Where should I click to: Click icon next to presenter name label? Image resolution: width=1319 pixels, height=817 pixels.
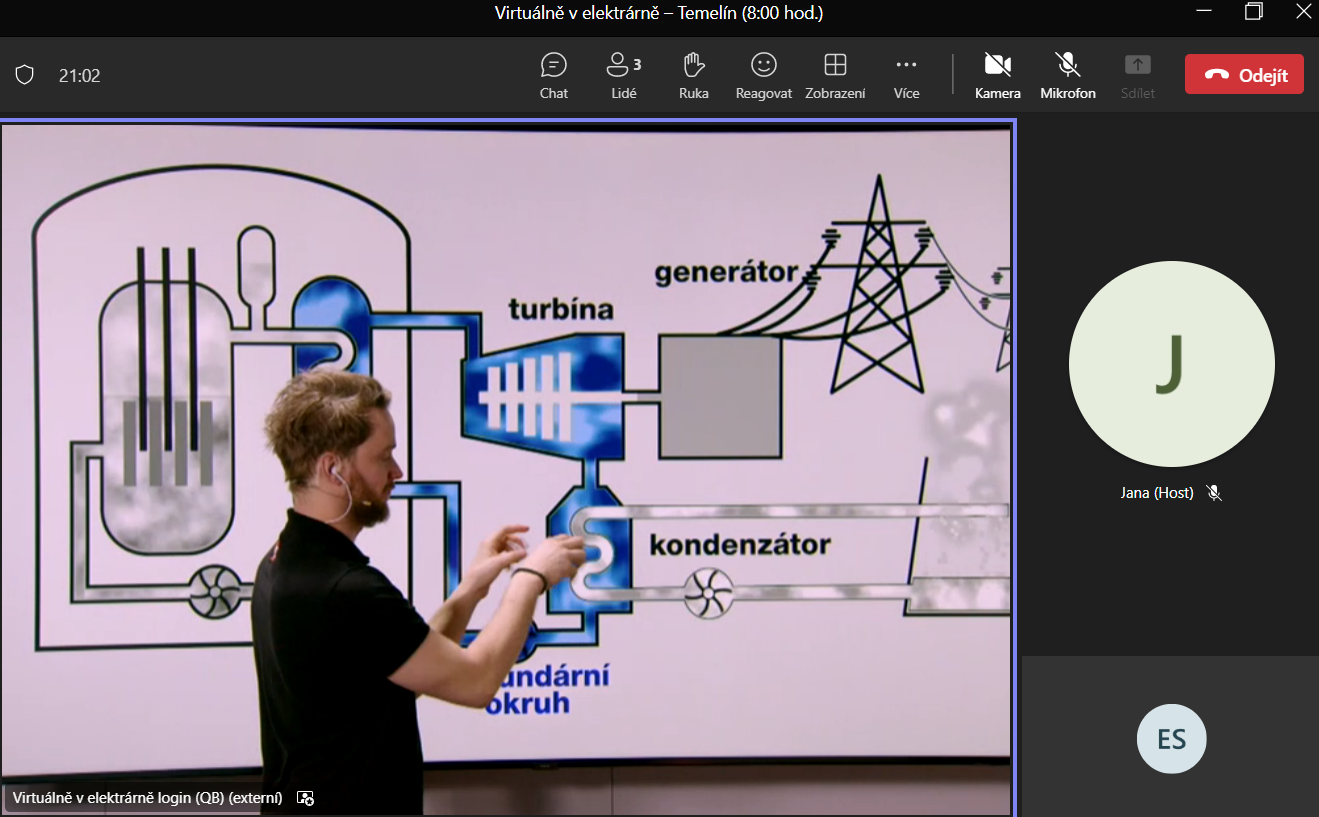coord(306,798)
